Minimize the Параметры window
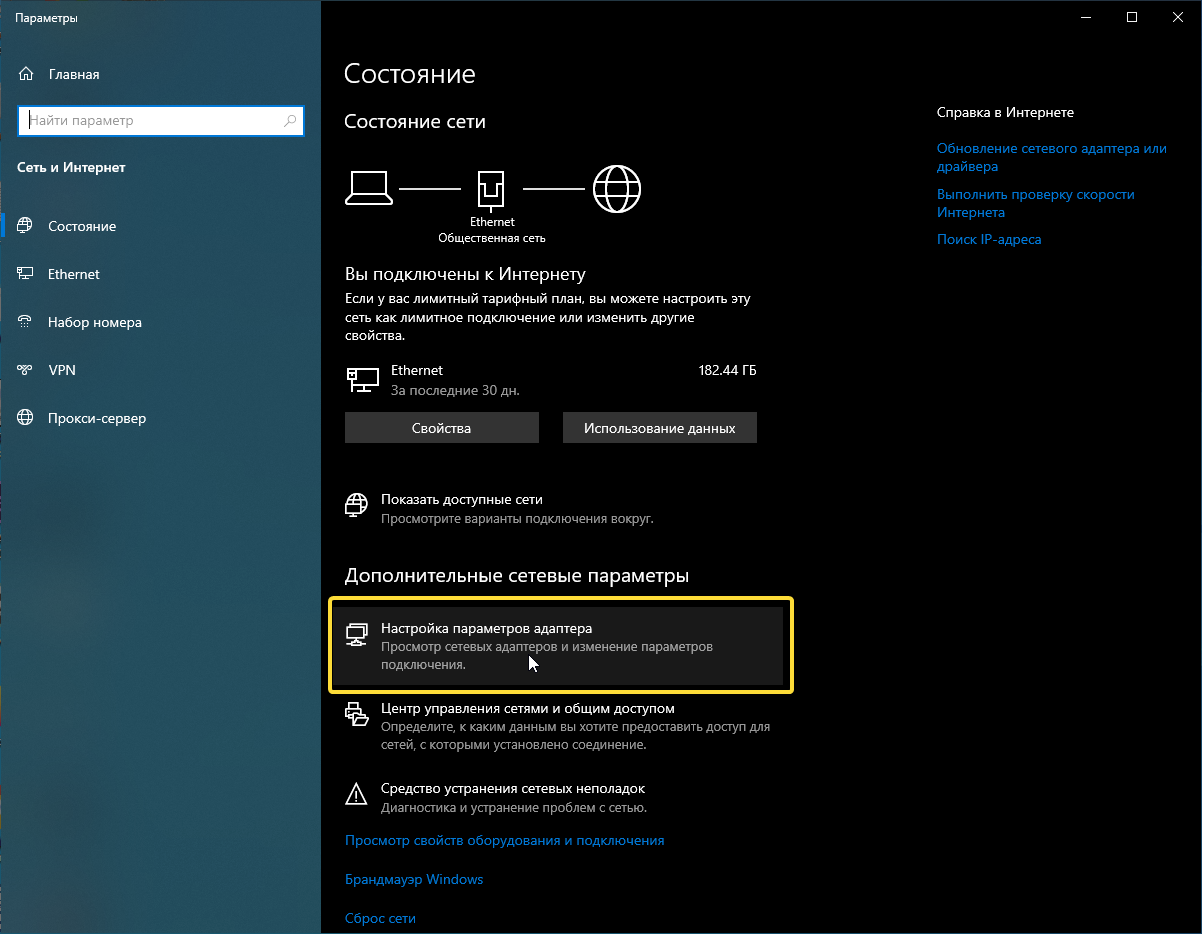 pos(1086,17)
